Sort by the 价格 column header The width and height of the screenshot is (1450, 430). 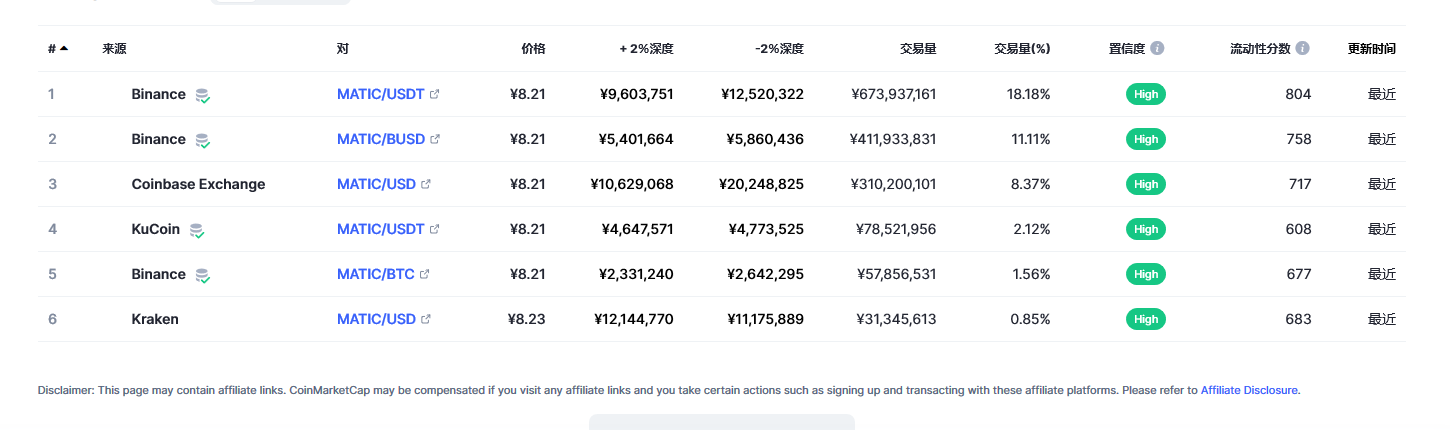tap(533, 48)
